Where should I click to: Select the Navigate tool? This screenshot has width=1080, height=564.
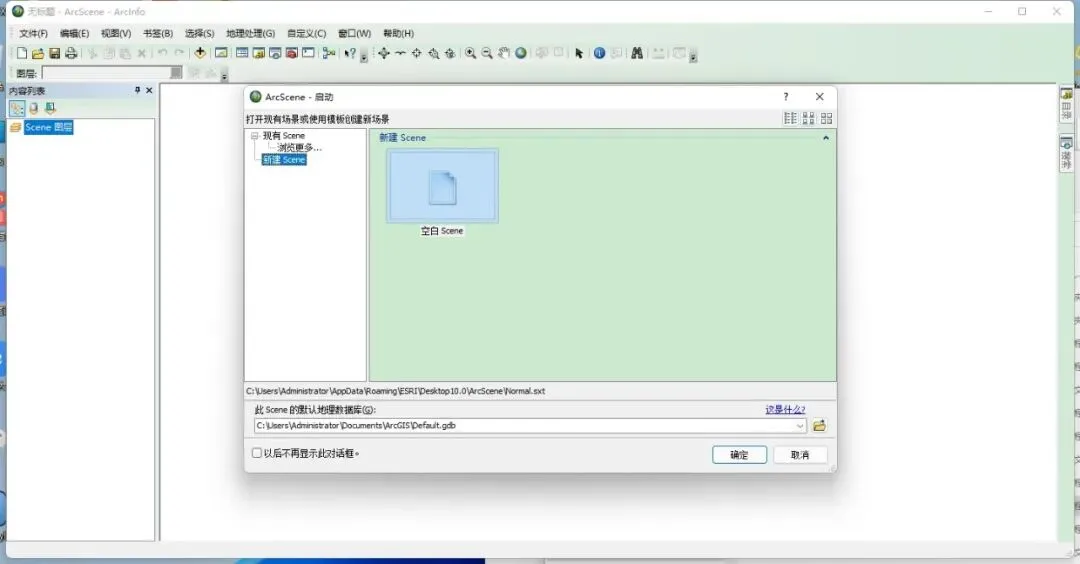coord(384,53)
